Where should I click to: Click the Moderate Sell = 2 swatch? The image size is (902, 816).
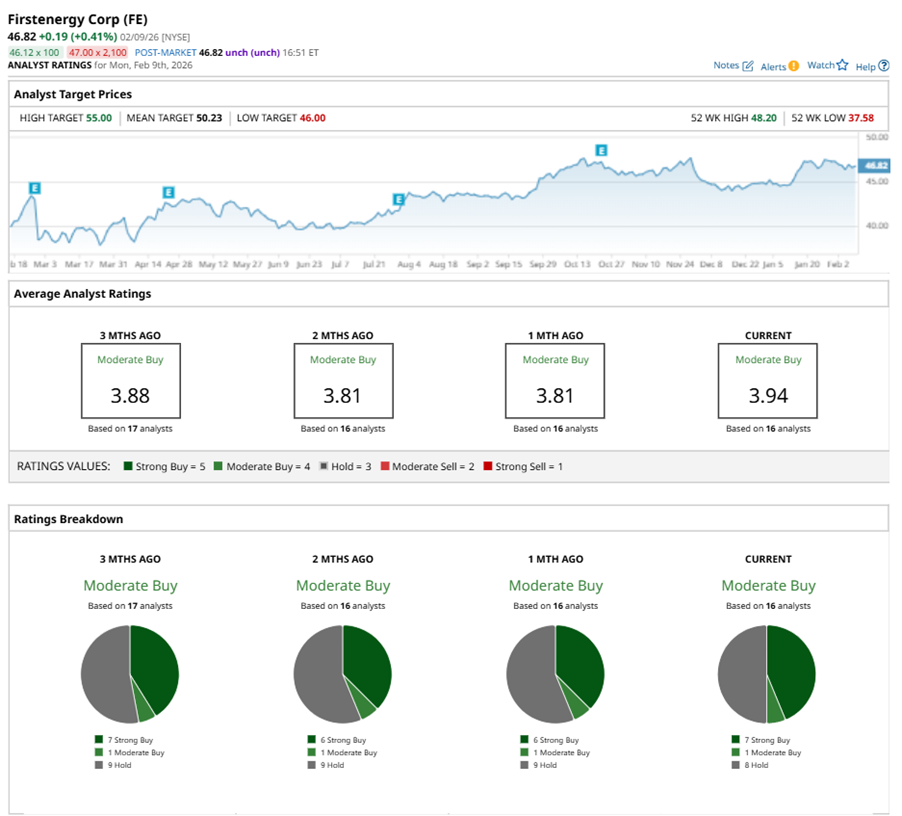(x=385, y=466)
